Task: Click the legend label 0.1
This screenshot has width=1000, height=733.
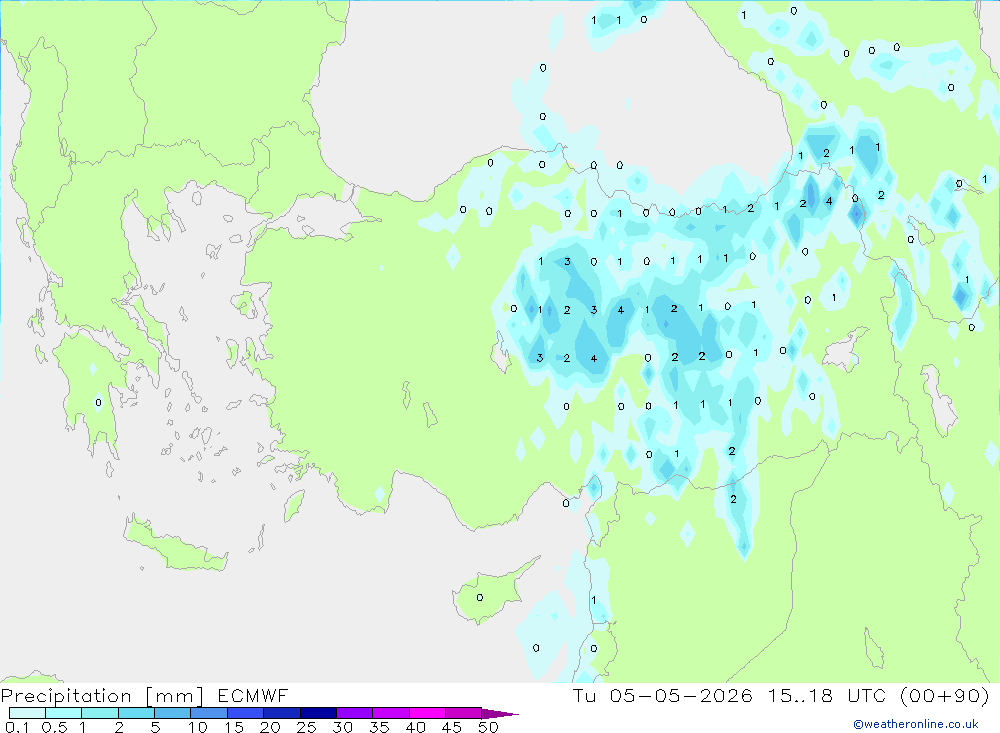Action: pyautogui.click(x=17, y=727)
